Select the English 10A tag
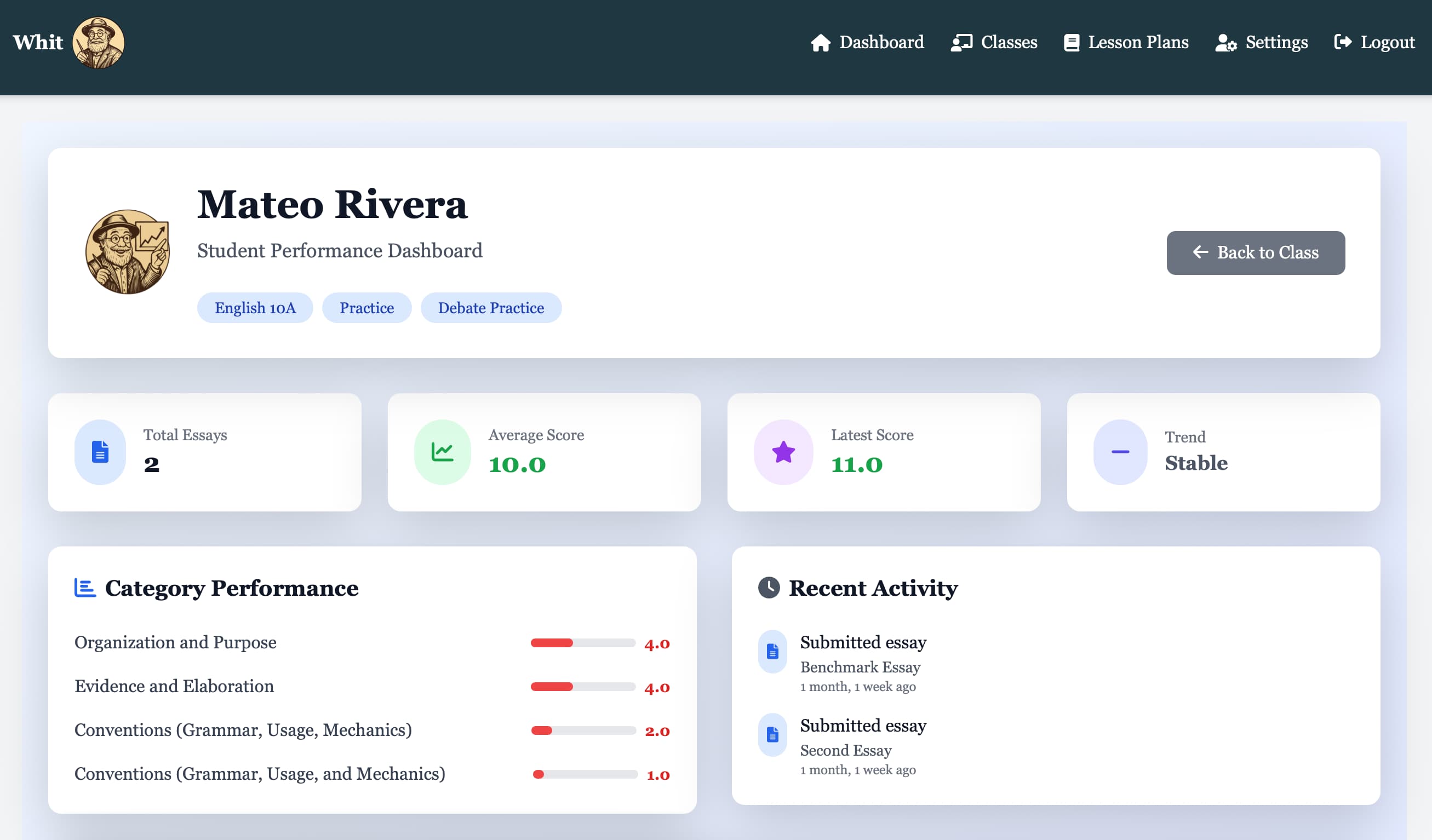This screenshot has height=840, width=1432. coord(255,307)
